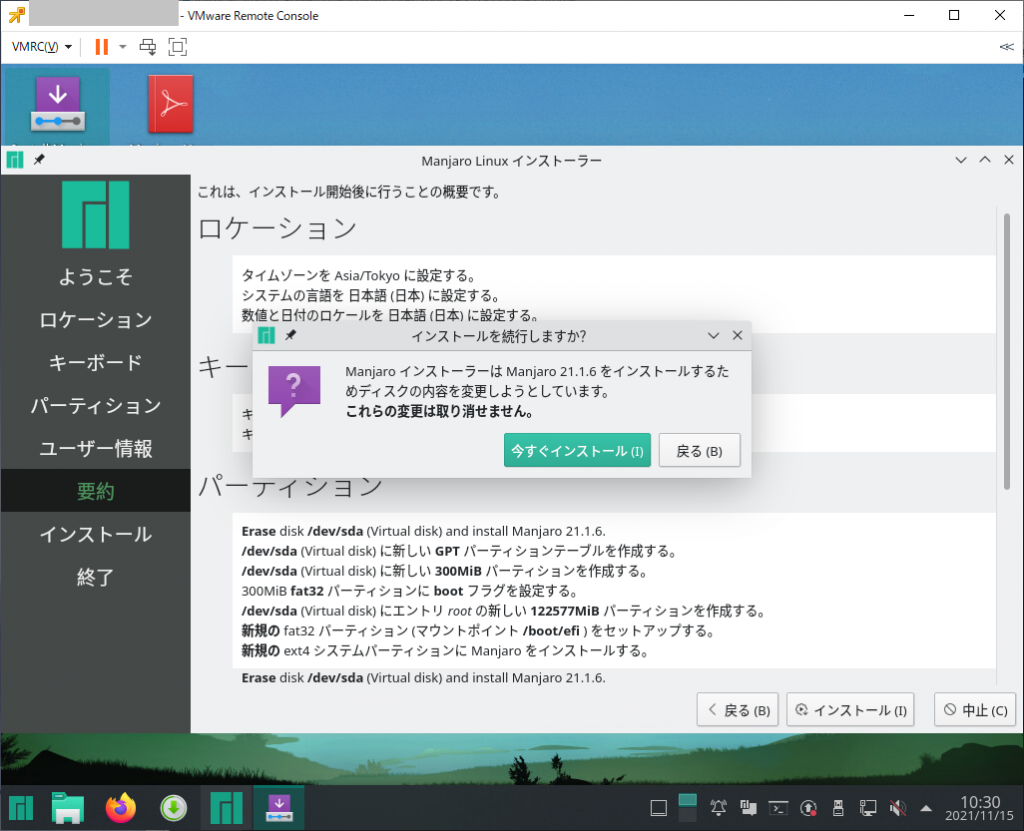Click the purple question mark dialog icon
Screen dimensions: 1024x831
pos(294,391)
